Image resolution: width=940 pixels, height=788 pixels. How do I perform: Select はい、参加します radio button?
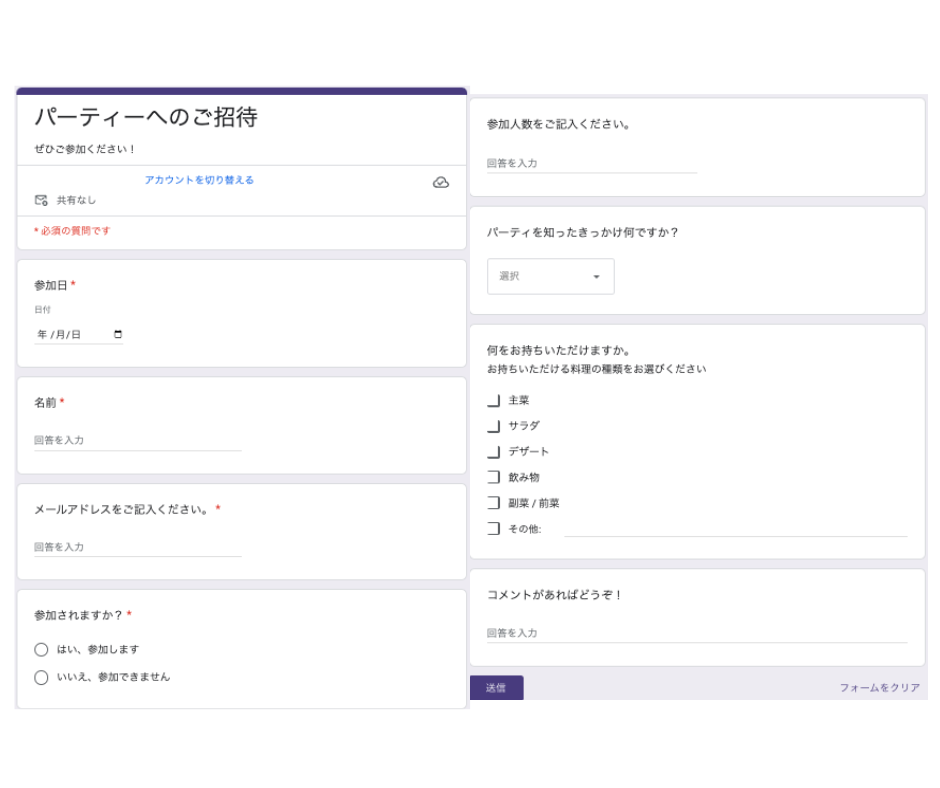(41, 649)
